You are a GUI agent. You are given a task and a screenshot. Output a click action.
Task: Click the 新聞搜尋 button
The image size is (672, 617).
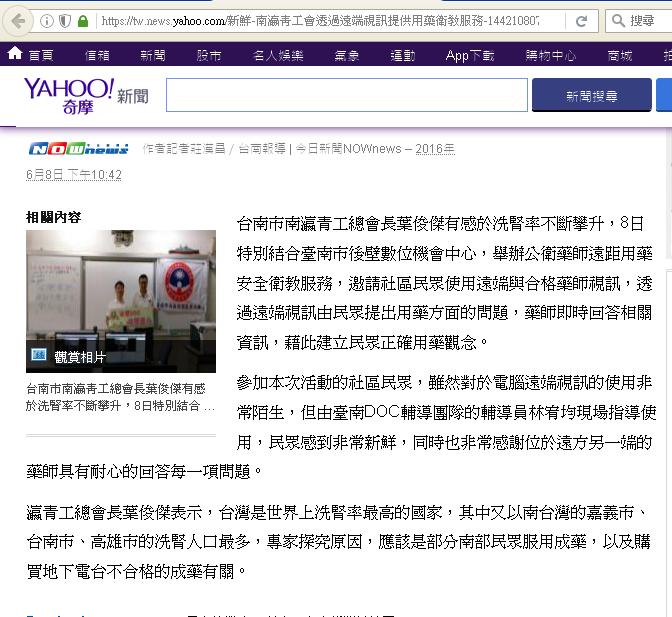pos(591,95)
